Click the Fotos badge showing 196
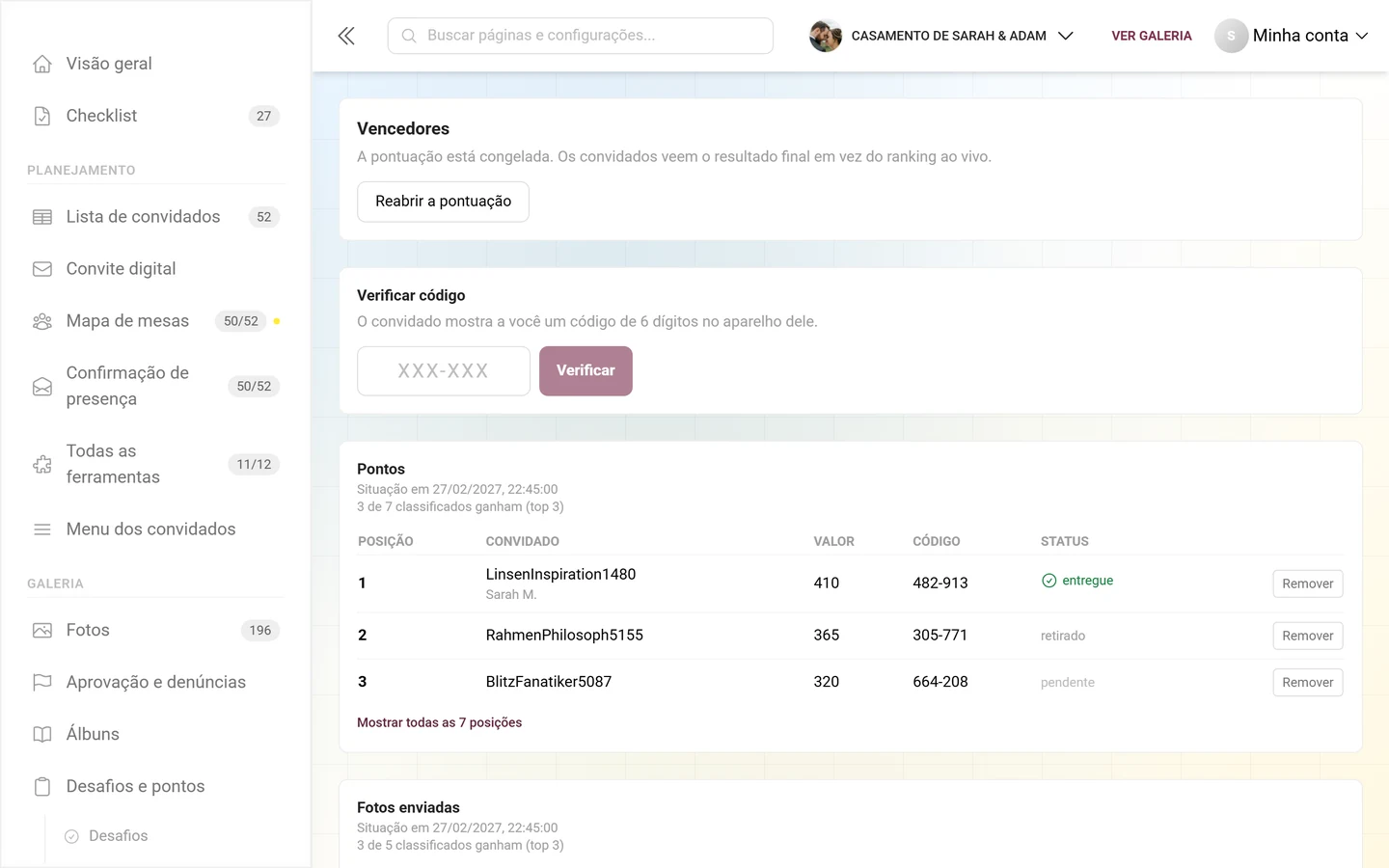Image resolution: width=1389 pixels, height=868 pixels. 260,631
